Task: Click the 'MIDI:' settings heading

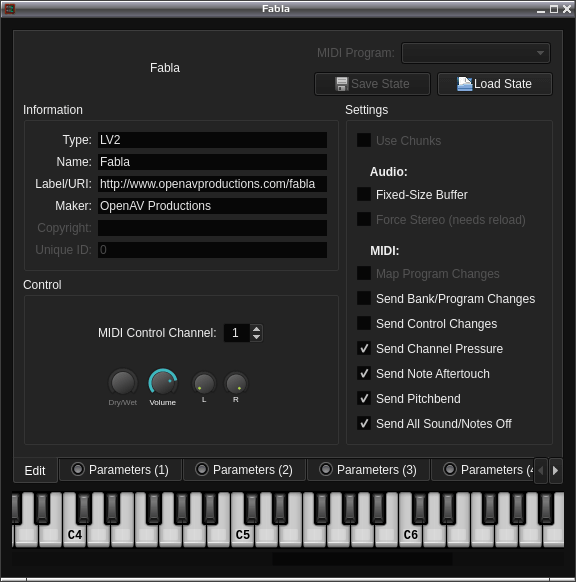Action: (x=384, y=251)
